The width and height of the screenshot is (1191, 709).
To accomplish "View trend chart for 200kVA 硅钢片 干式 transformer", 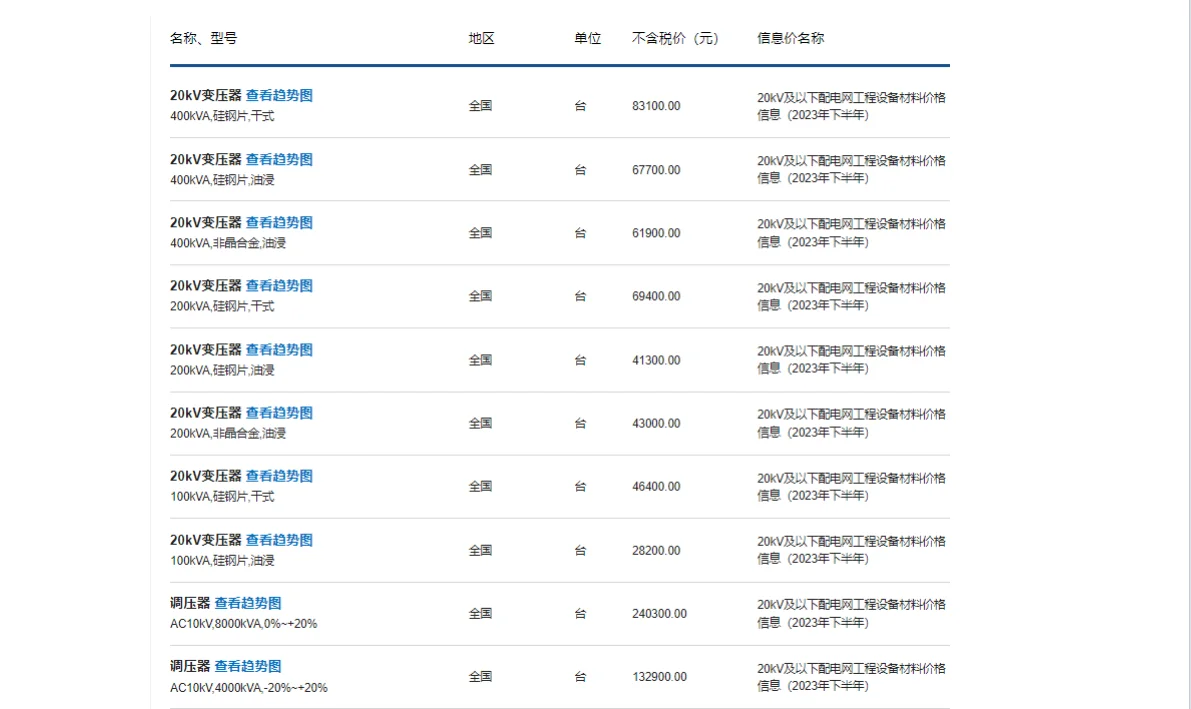I will click(x=279, y=285).
